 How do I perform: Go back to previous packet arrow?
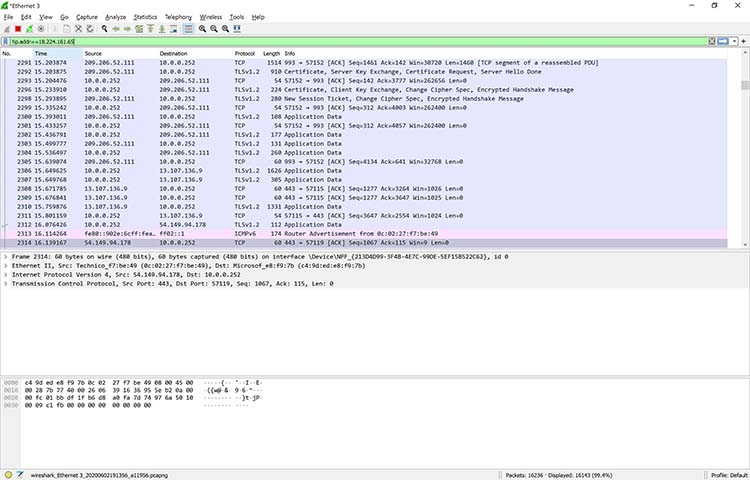pyautogui.click(x=116, y=29)
